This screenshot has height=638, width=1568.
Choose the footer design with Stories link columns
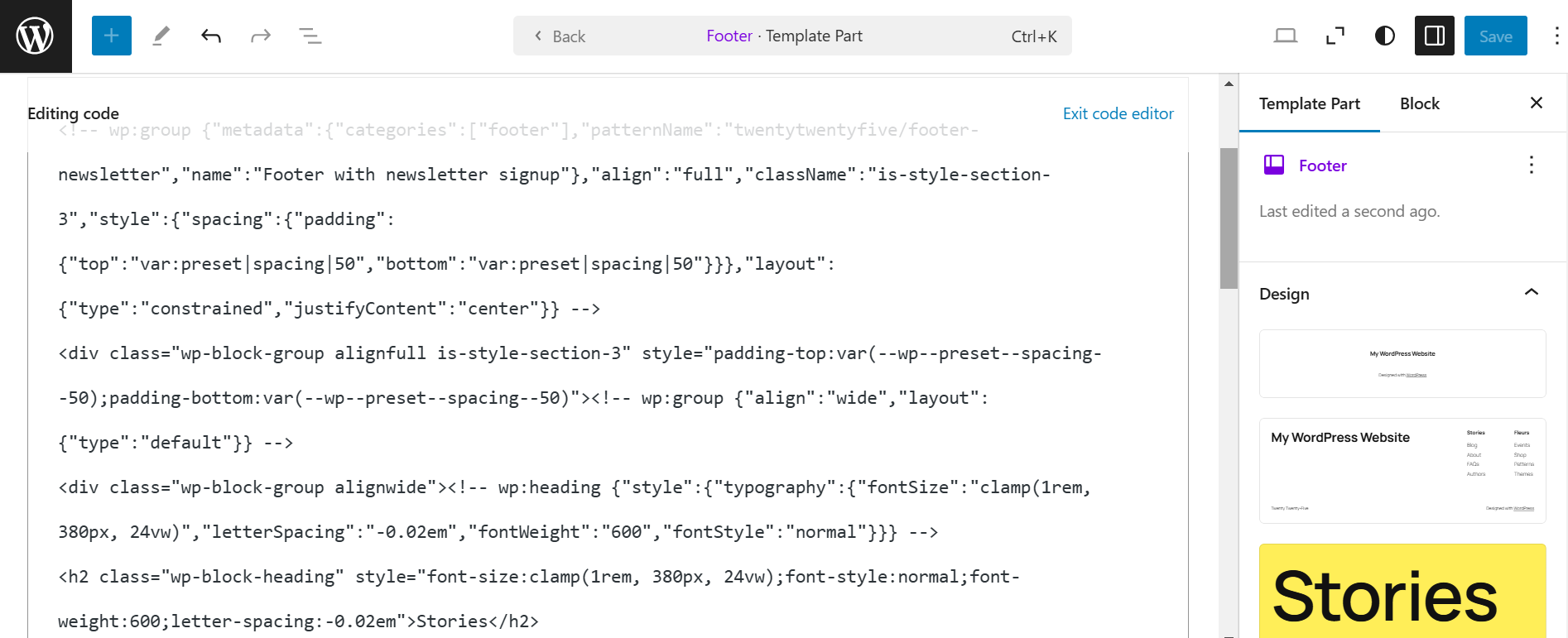coord(1402,471)
